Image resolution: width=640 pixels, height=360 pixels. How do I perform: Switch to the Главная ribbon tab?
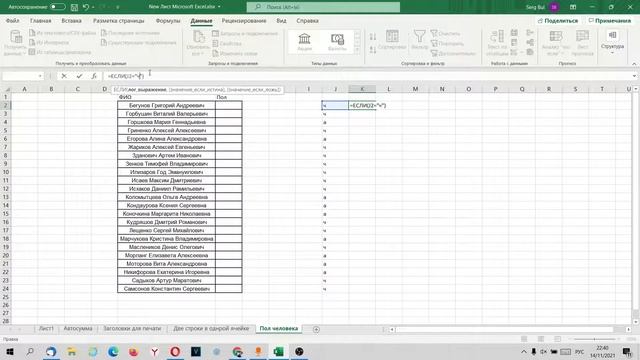pos(41,20)
